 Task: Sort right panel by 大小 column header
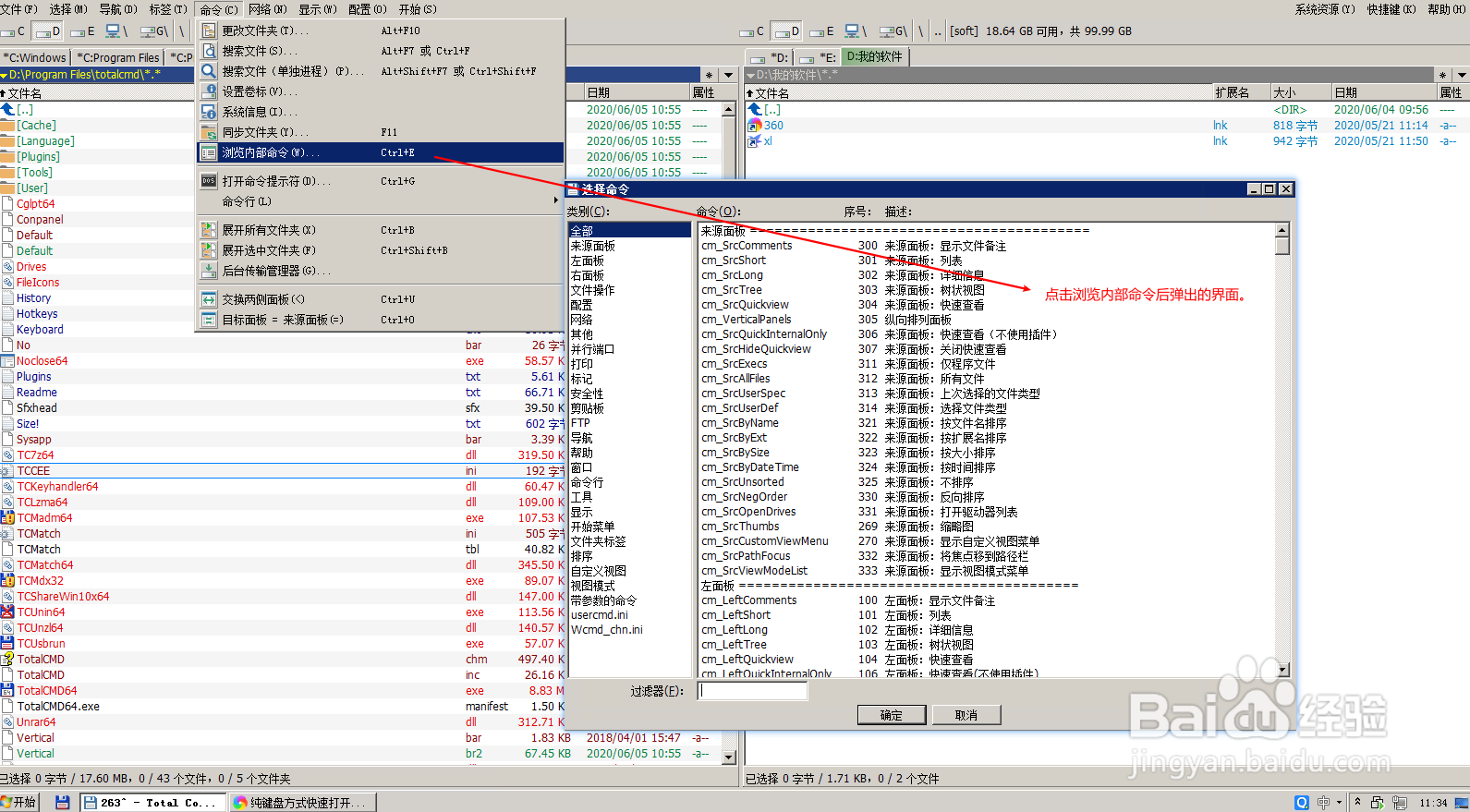click(1301, 92)
